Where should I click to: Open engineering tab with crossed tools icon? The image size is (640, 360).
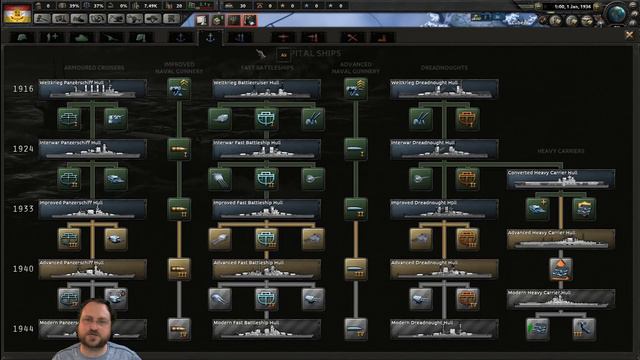[353, 38]
